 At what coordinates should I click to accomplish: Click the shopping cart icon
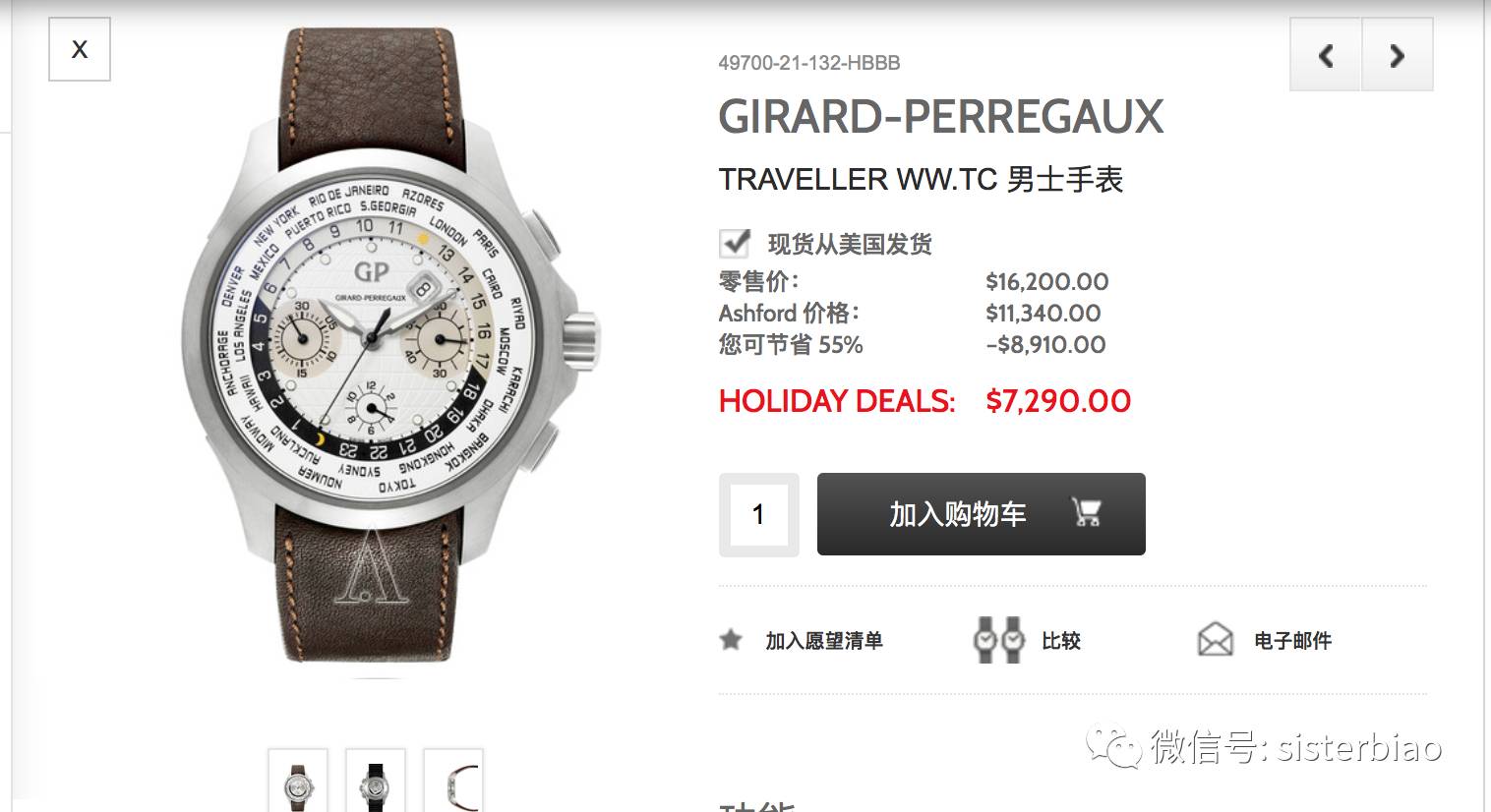coord(1087,512)
